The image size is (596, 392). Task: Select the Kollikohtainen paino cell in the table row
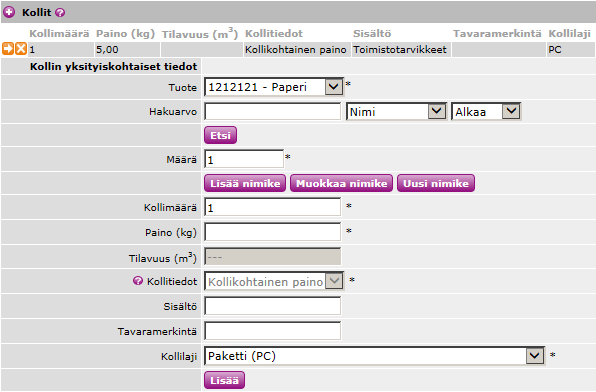pos(297,49)
